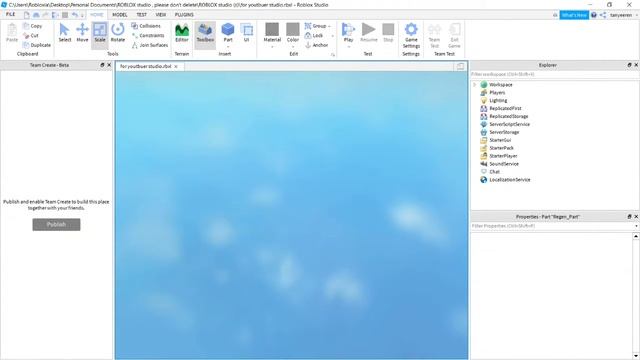Select Players in Explorer
Image resolution: width=640 pixels, height=360 pixels.
[497, 92]
